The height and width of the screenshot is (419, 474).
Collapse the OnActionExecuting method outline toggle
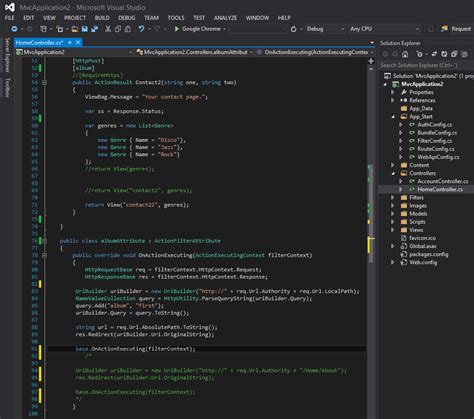(44, 255)
